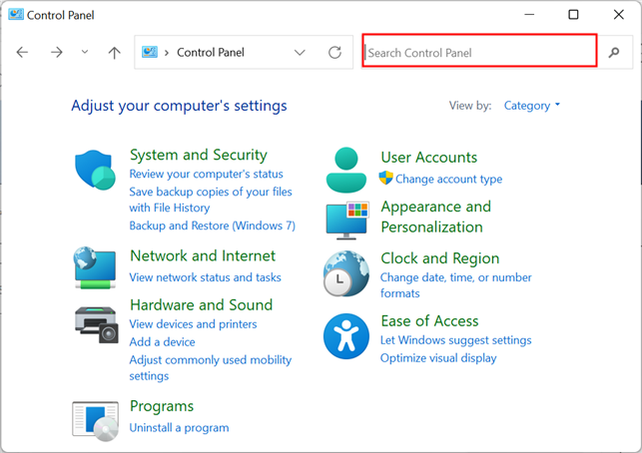Click the User Accounts person icon
This screenshot has height=453, width=642.
pos(347,169)
